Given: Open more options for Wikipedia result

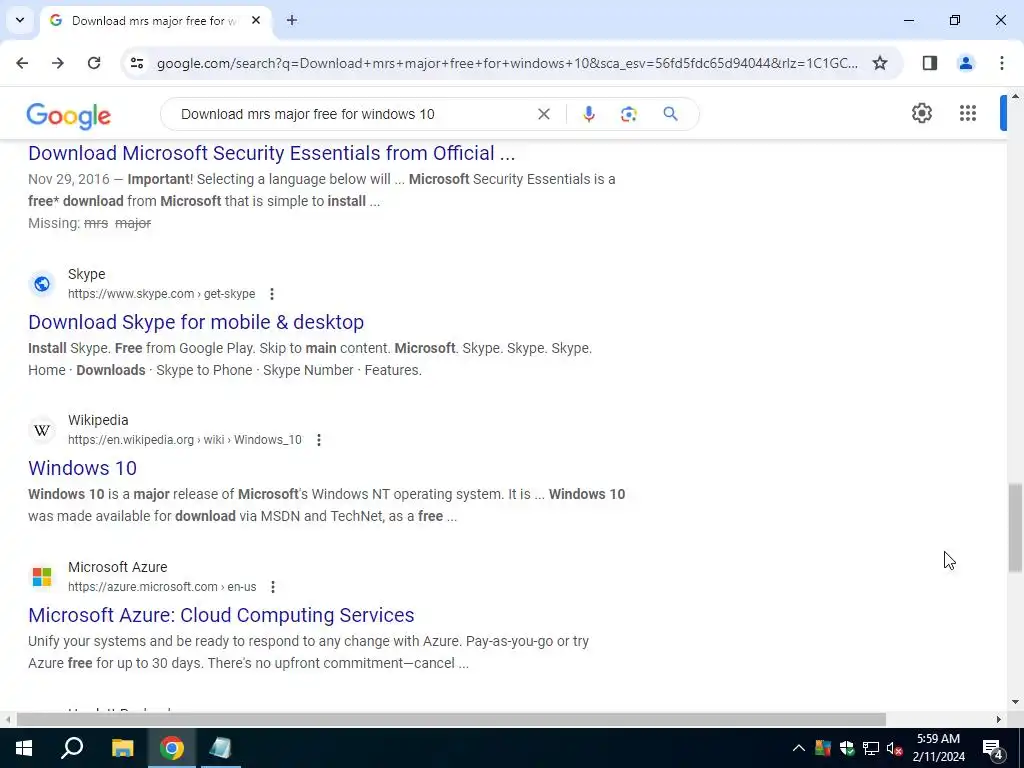Looking at the screenshot, I should (319, 440).
